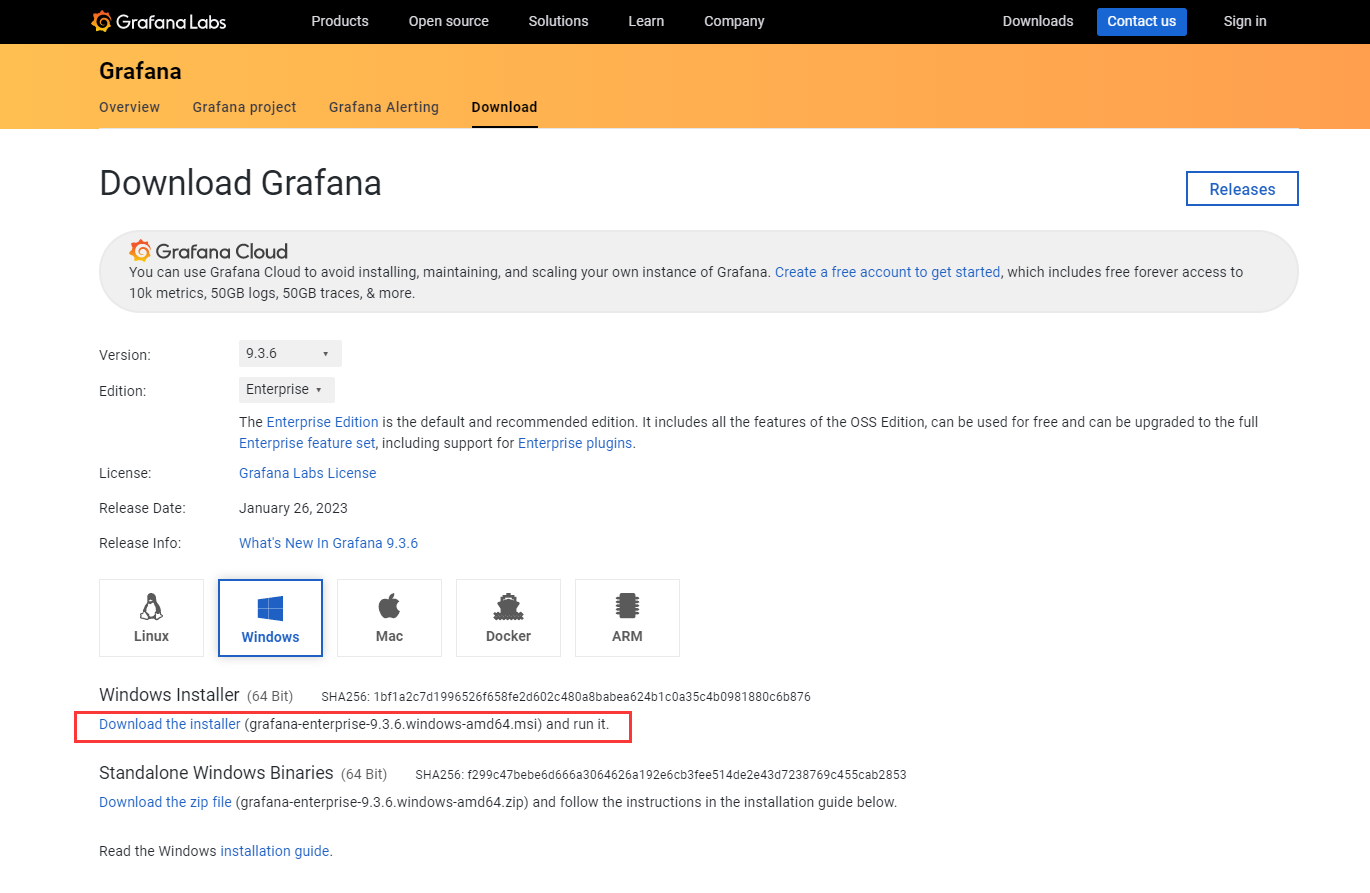Open the Windows installation guide link

(275, 851)
